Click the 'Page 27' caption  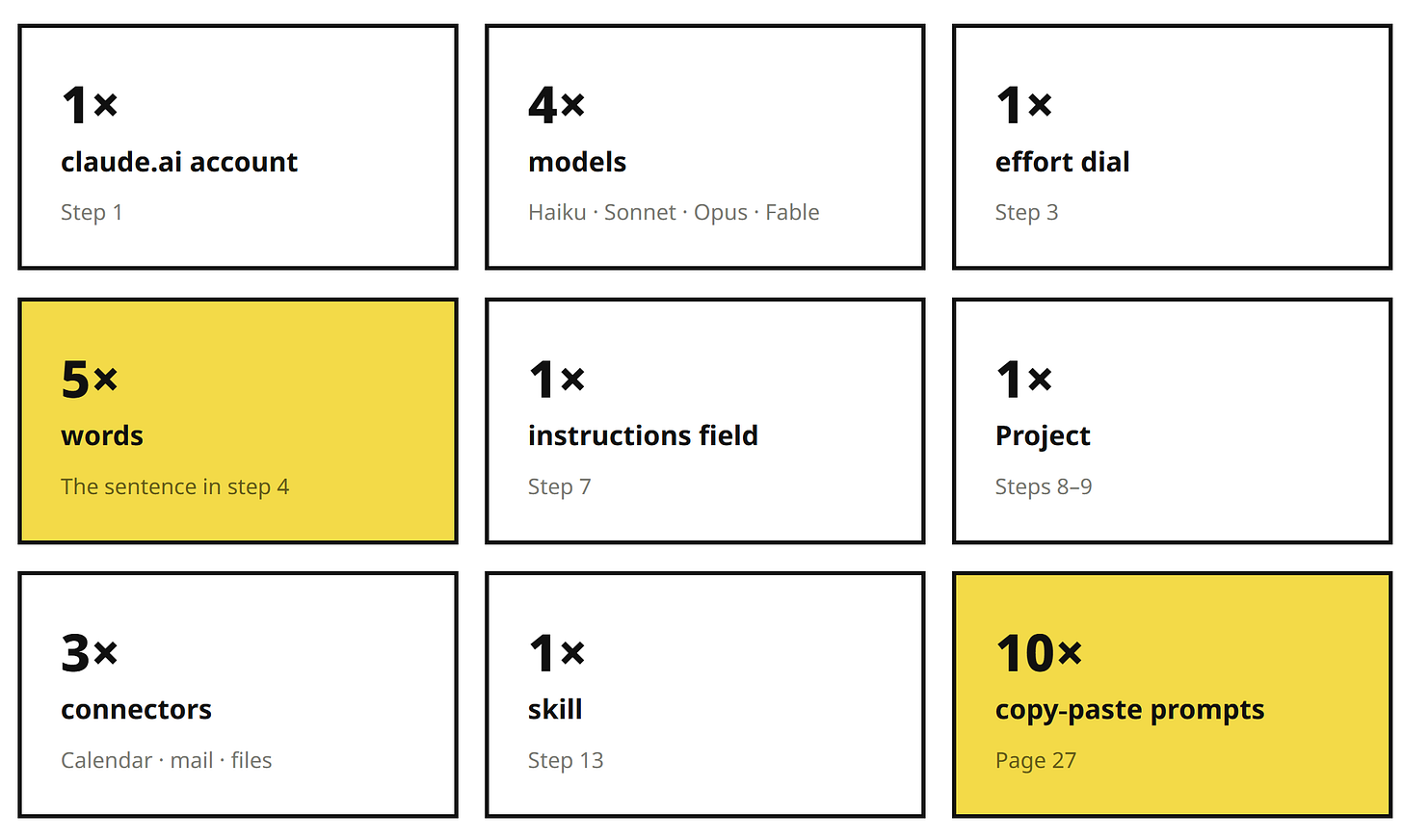[x=1036, y=760]
